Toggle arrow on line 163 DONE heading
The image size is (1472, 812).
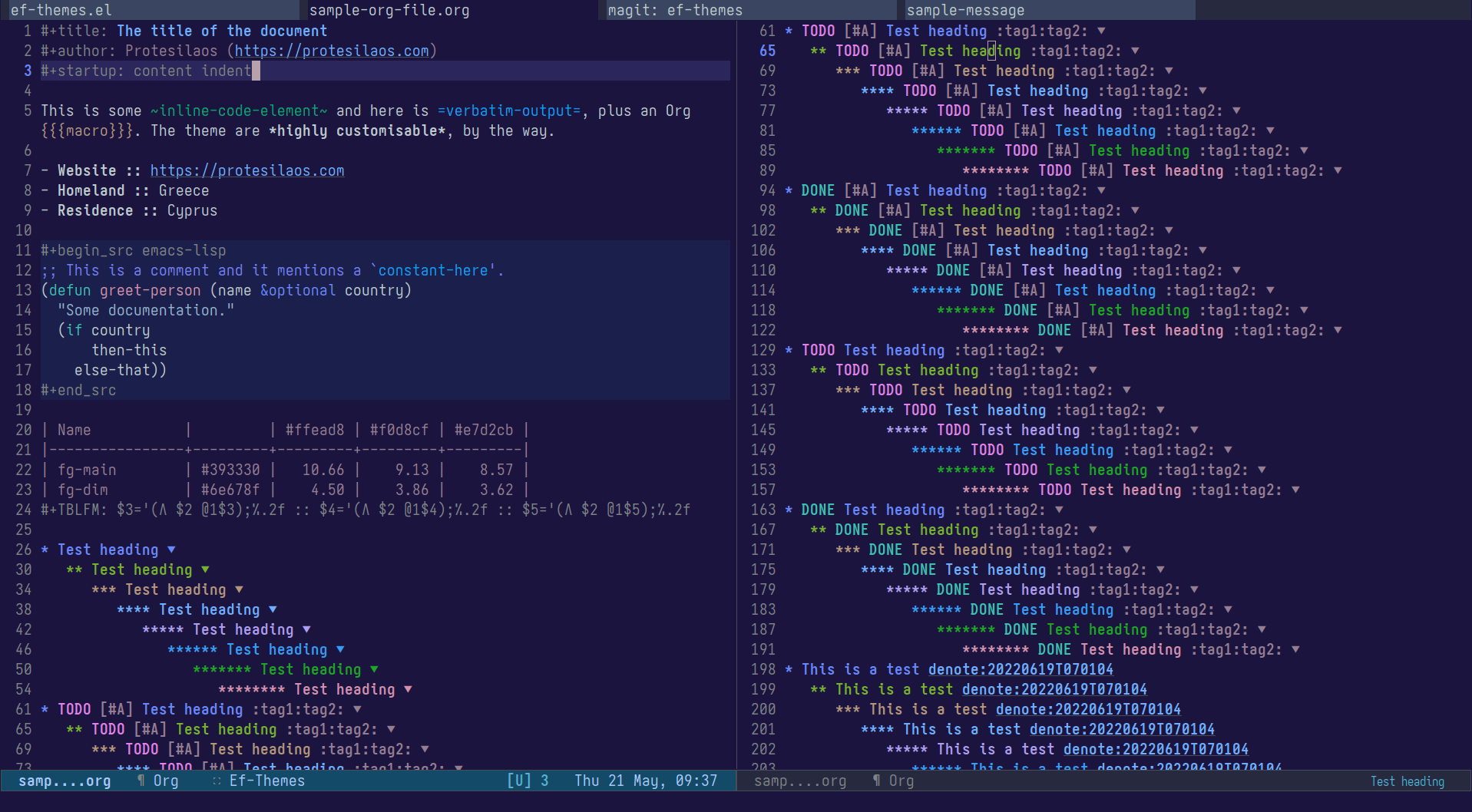[x=1059, y=510]
